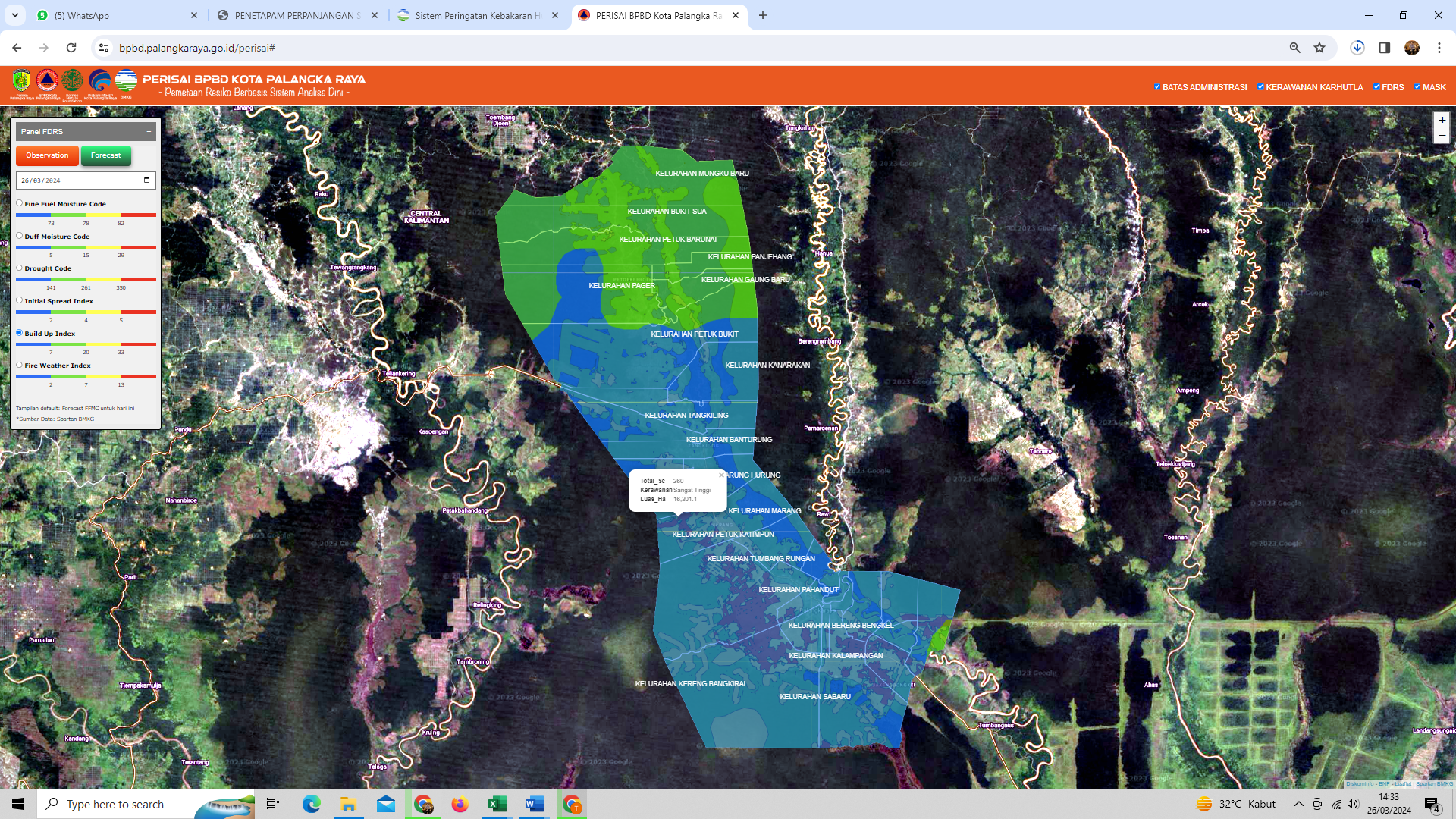Click the Drought Code color scale
Image resolution: width=1456 pixels, height=819 pixels.
click(x=86, y=279)
